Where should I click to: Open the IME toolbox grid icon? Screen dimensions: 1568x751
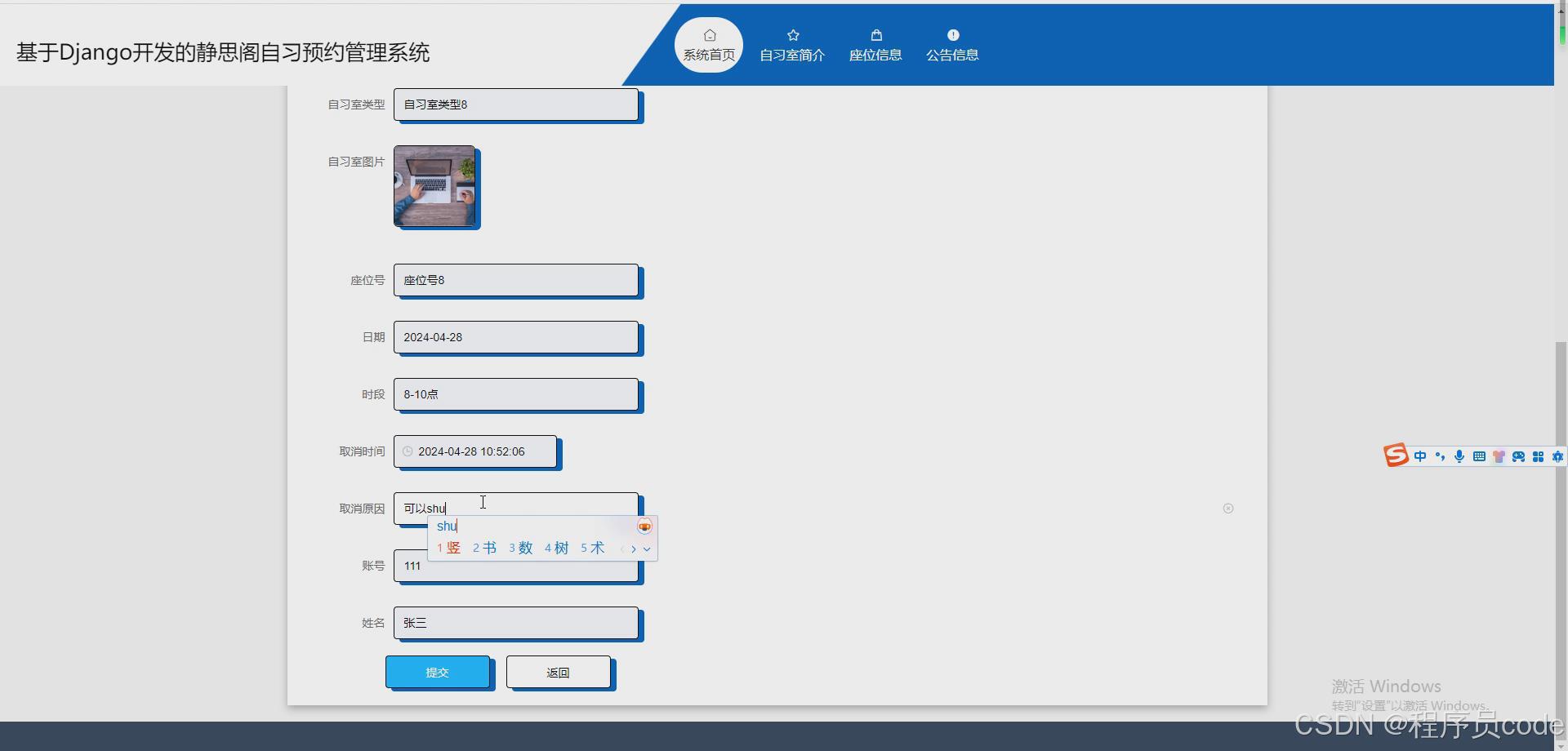click(1538, 456)
